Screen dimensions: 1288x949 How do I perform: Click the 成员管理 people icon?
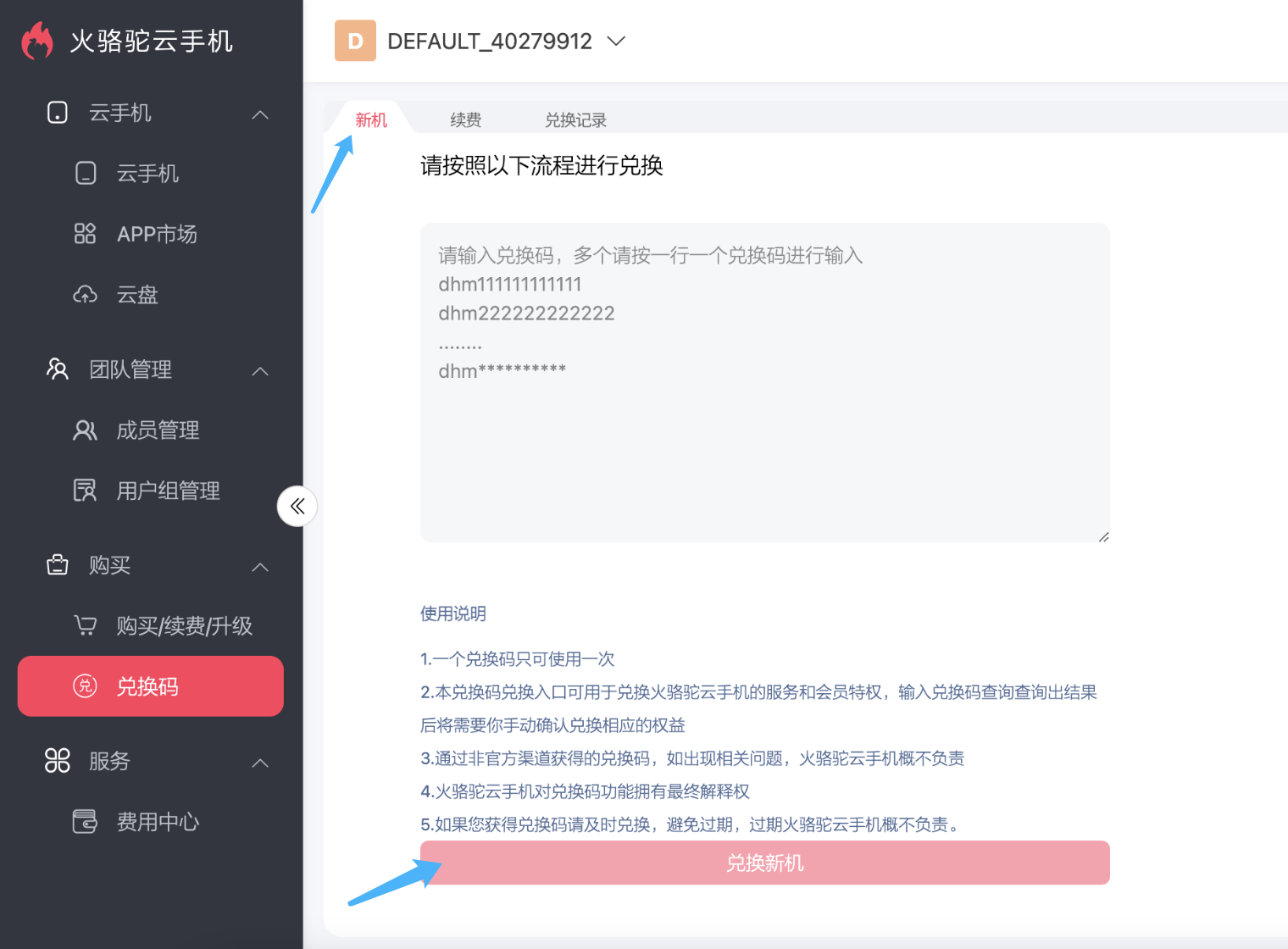[86, 430]
